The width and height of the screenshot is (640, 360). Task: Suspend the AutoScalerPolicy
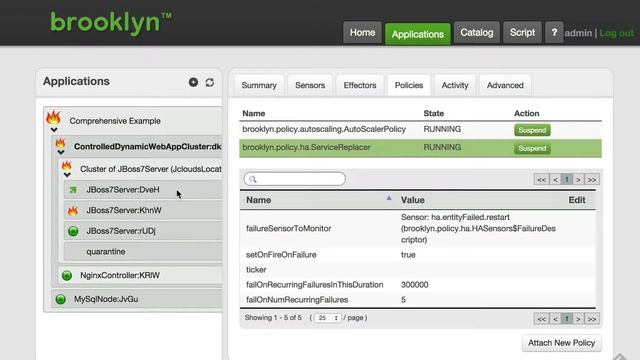click(532, 130)
